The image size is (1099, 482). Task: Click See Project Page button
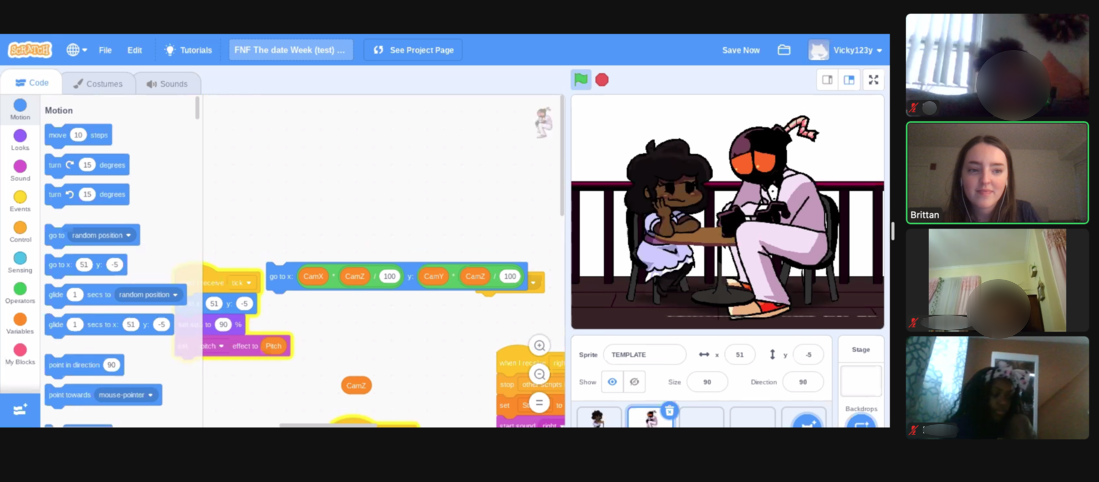point(414,50)
